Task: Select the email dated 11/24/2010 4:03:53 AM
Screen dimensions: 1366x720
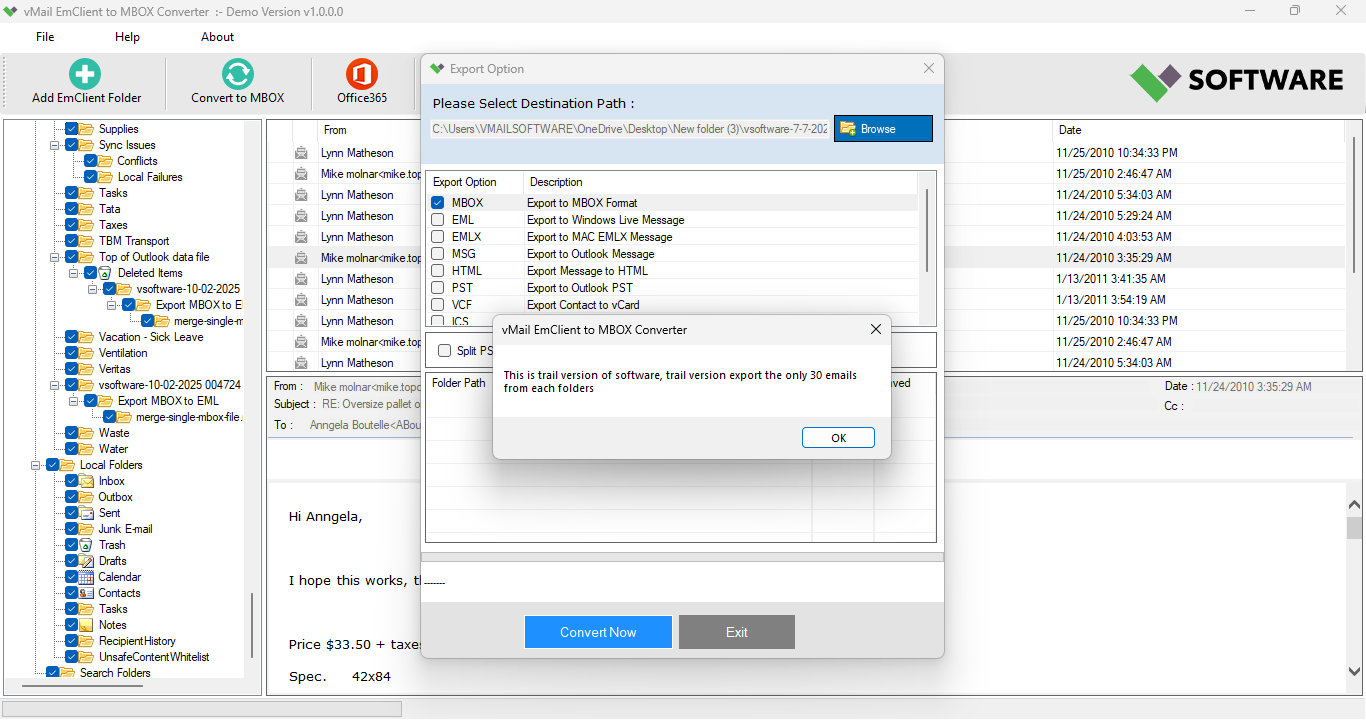Action: pos(805,237)
